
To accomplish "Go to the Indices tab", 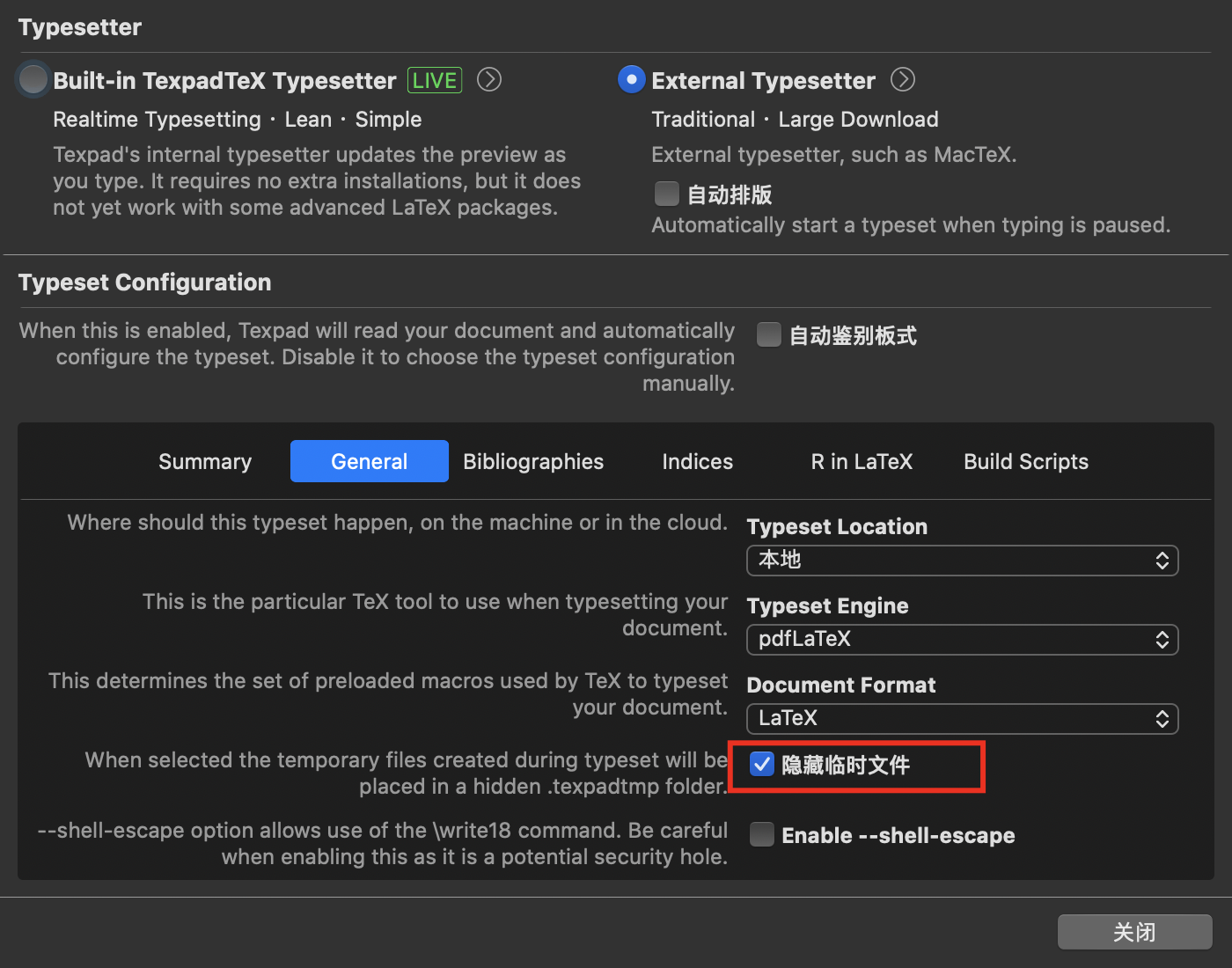I will [697, 462].
